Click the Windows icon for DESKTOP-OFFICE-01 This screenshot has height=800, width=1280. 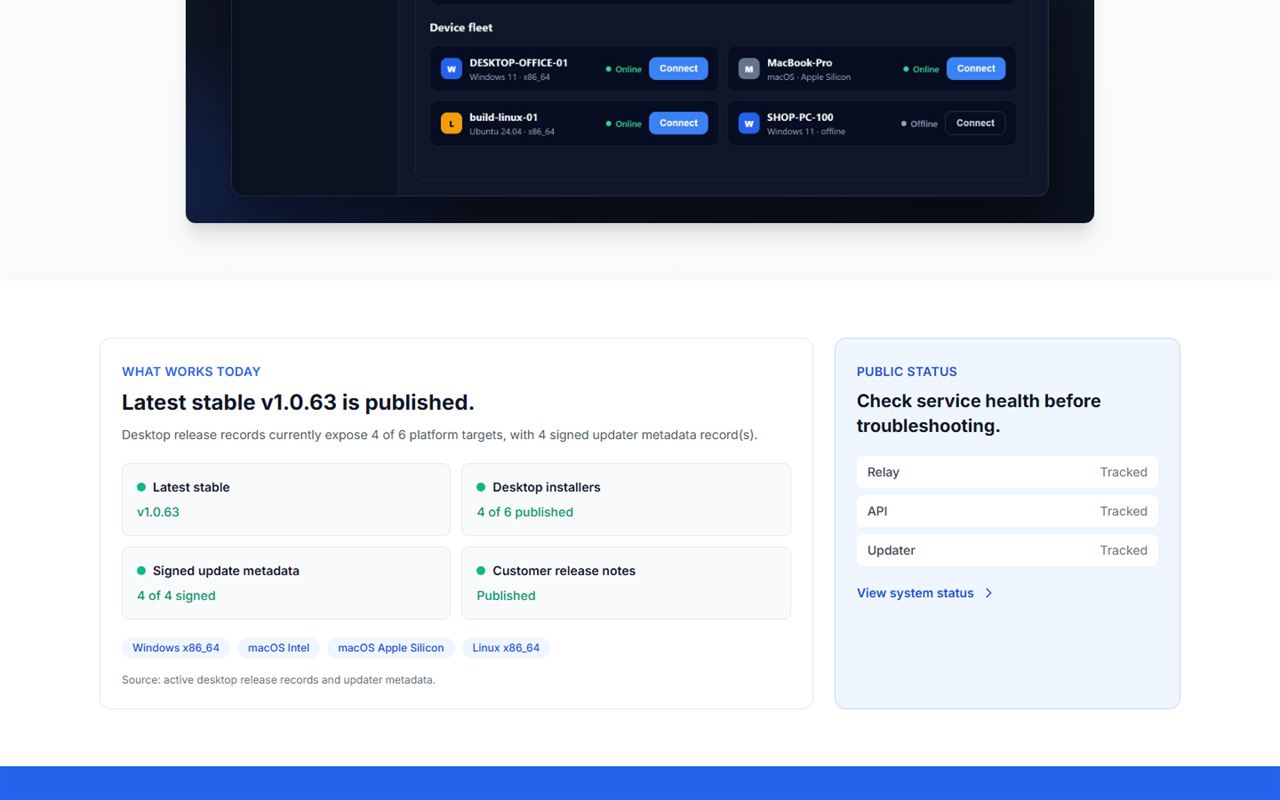[x=451, y=69]
